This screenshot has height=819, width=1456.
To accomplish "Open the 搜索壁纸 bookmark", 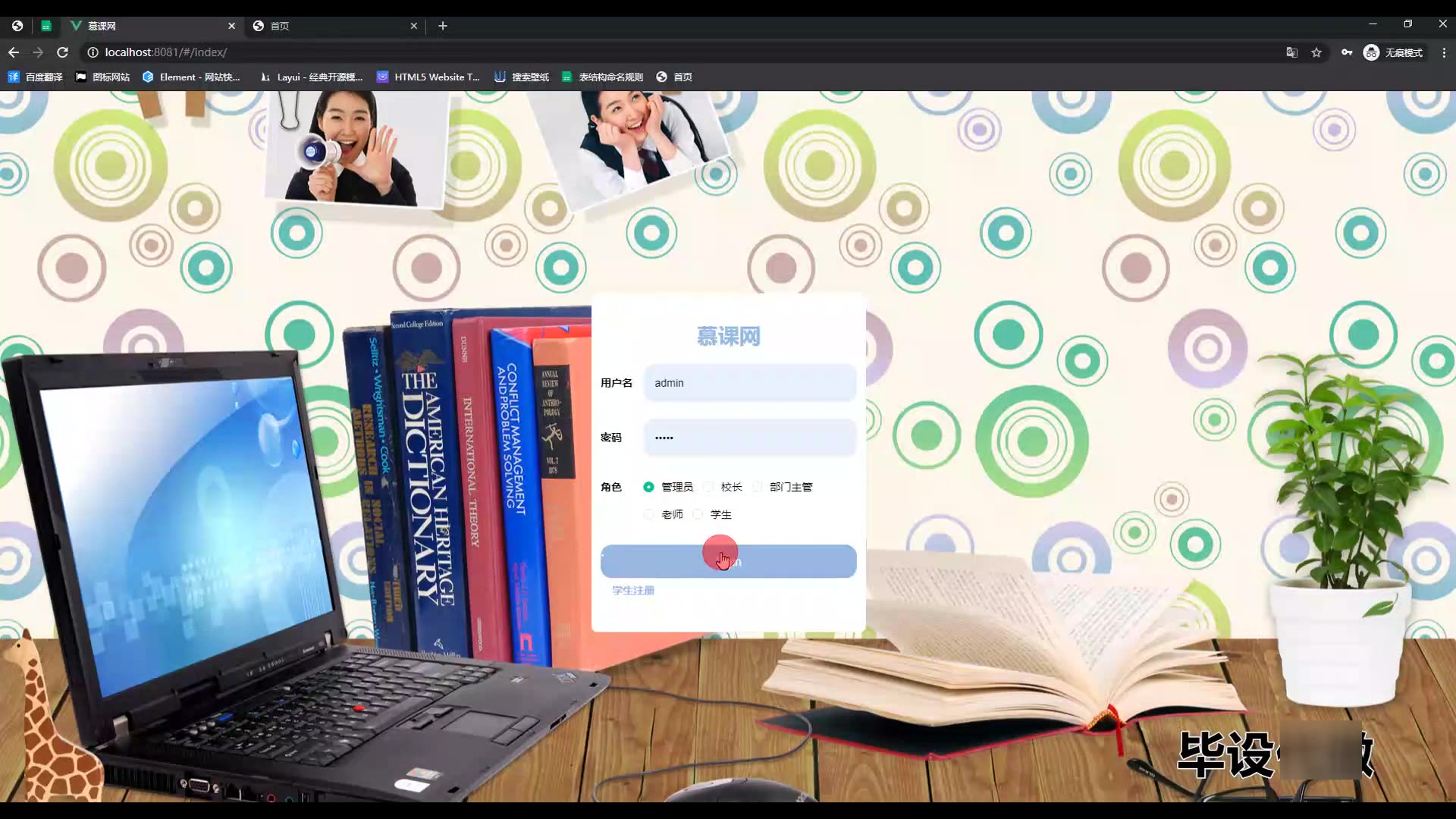I will (522, 77).
